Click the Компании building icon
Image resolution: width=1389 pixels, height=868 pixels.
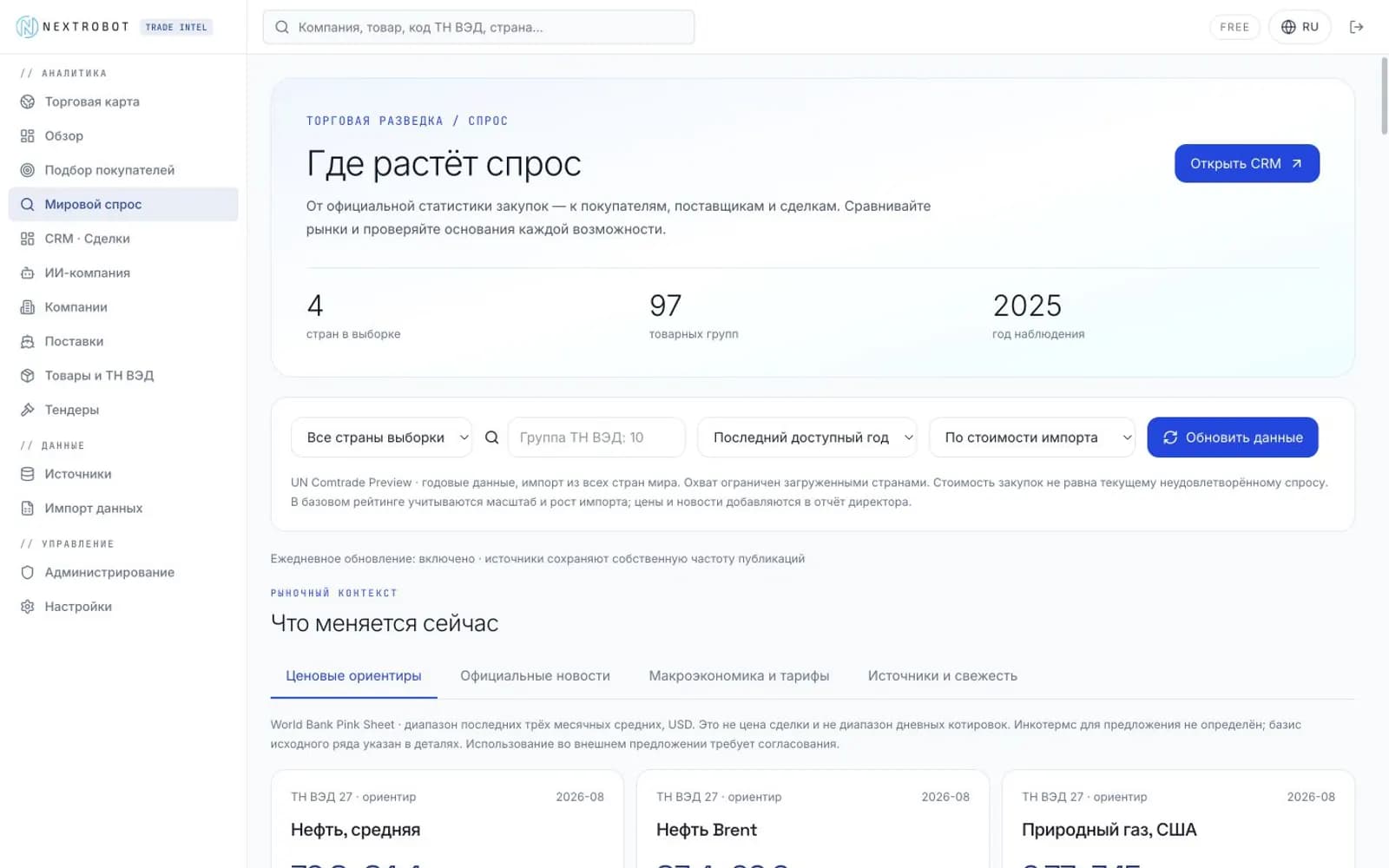(28, 307)
